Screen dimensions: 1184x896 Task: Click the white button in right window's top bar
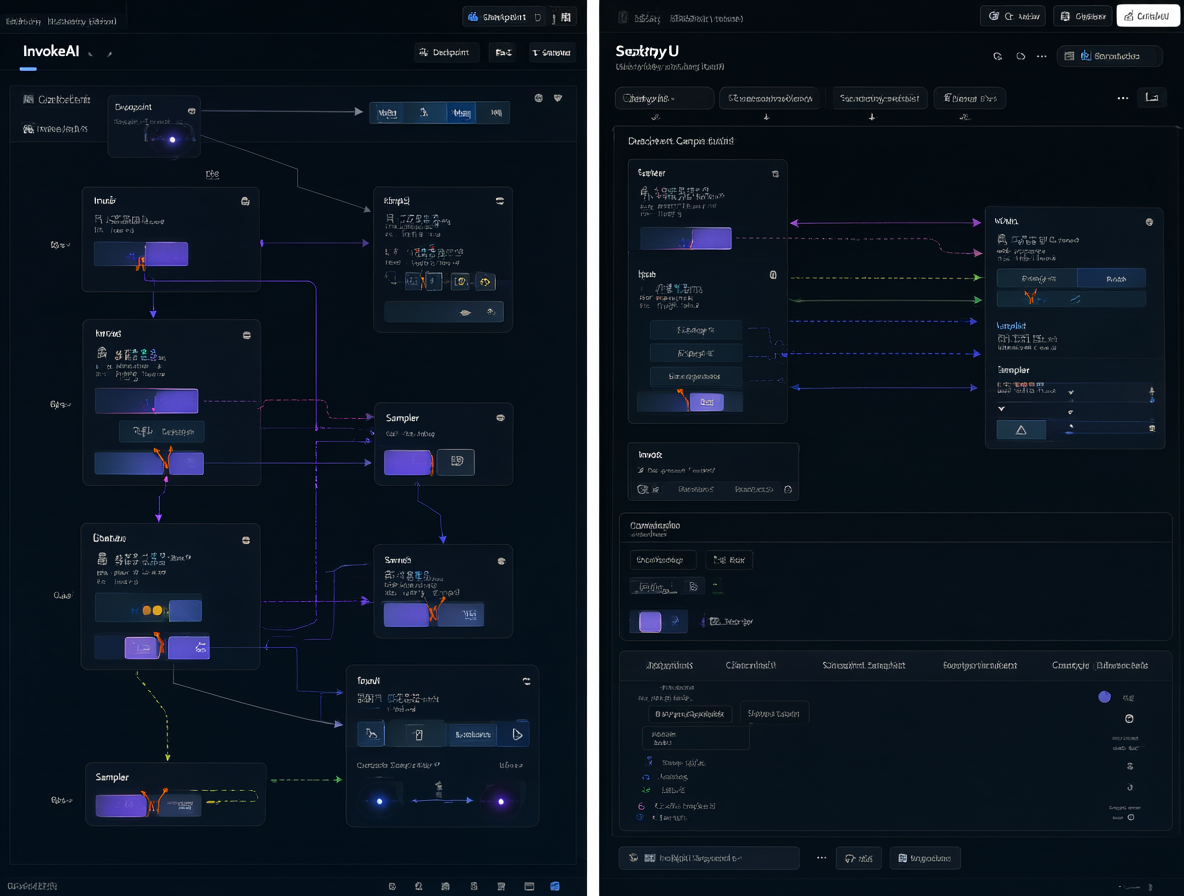(x=1148, y=16)
